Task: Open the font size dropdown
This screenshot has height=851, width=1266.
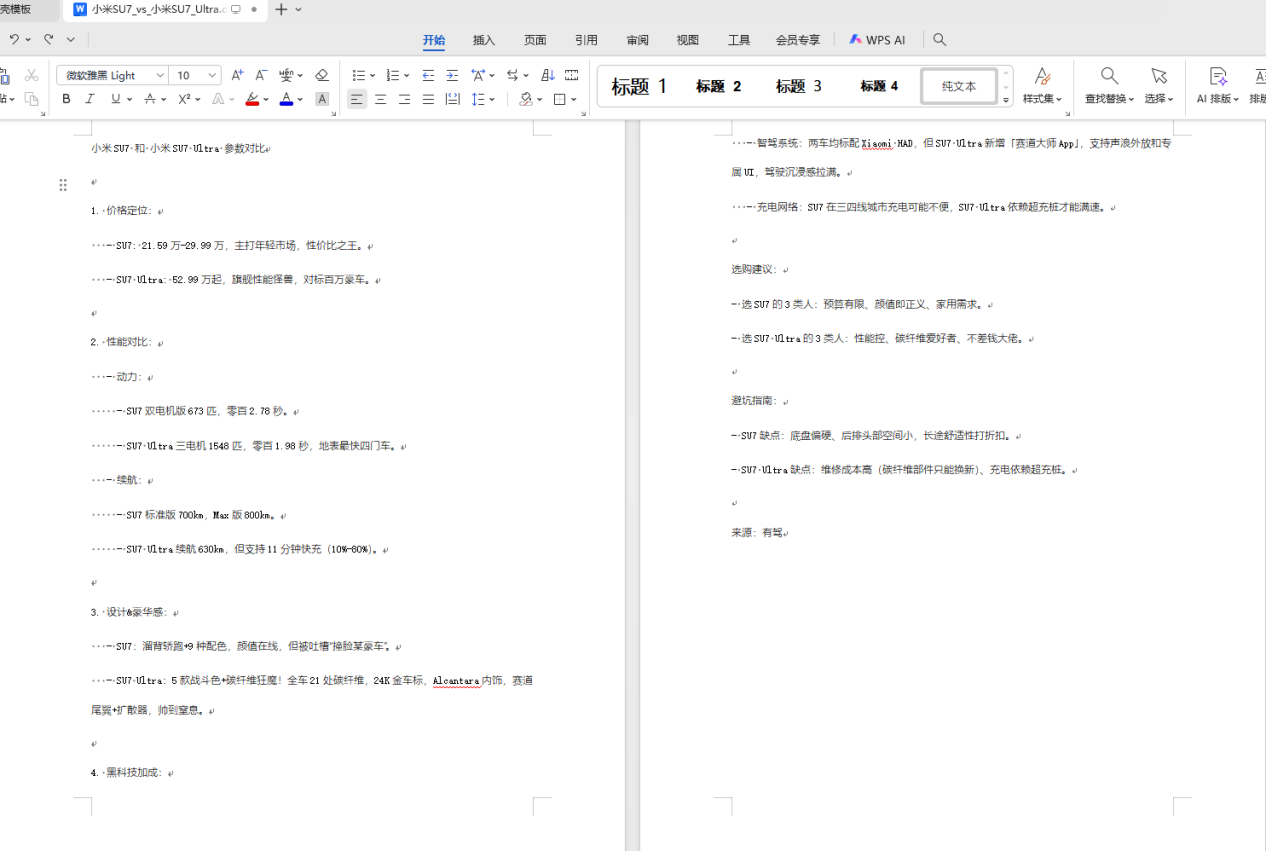Action: pyautogui.click(x=213, y=75)
